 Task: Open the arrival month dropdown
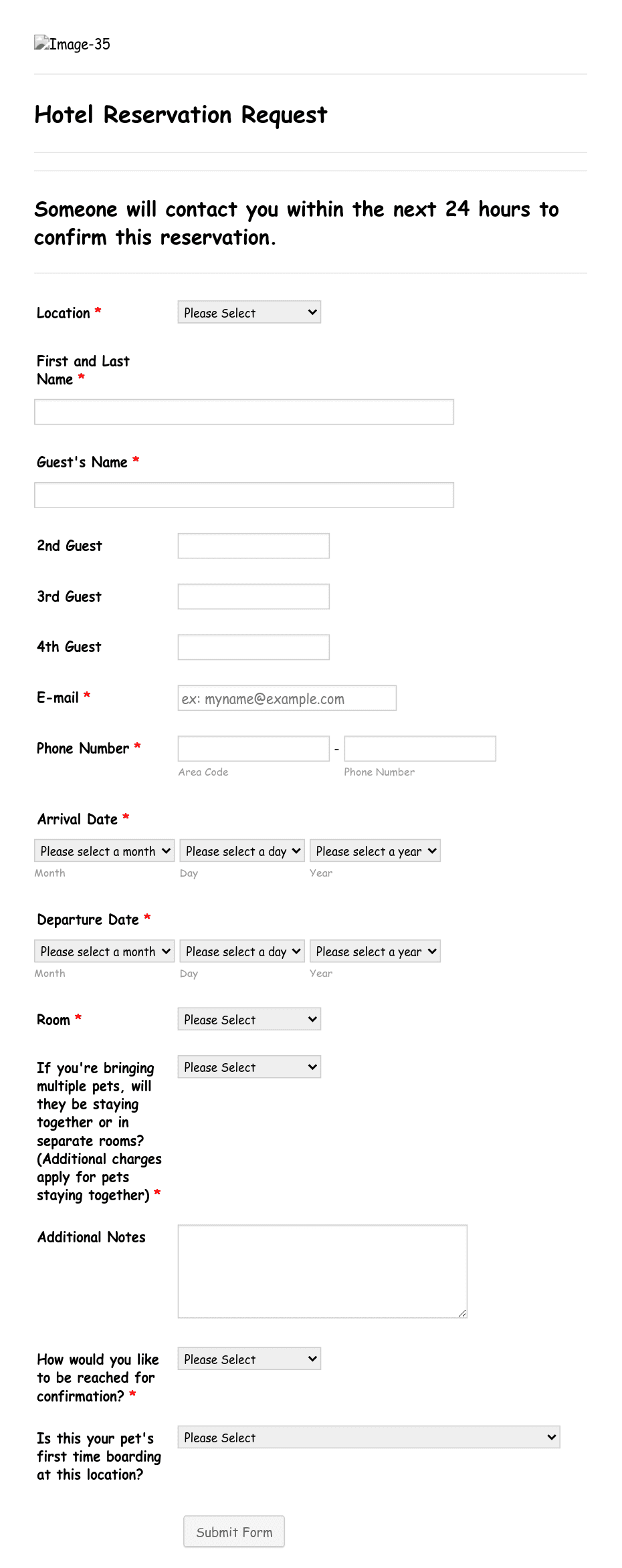pyautogui.click(x=104, y=851)
